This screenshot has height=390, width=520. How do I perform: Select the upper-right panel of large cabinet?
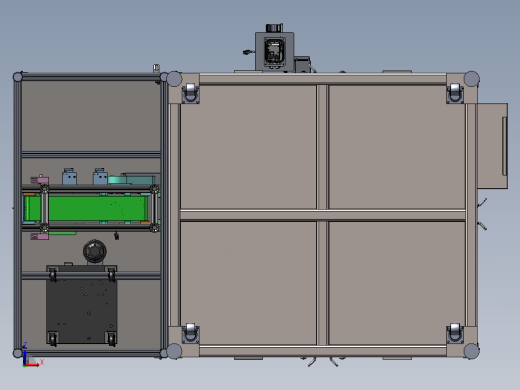[397, 147]
